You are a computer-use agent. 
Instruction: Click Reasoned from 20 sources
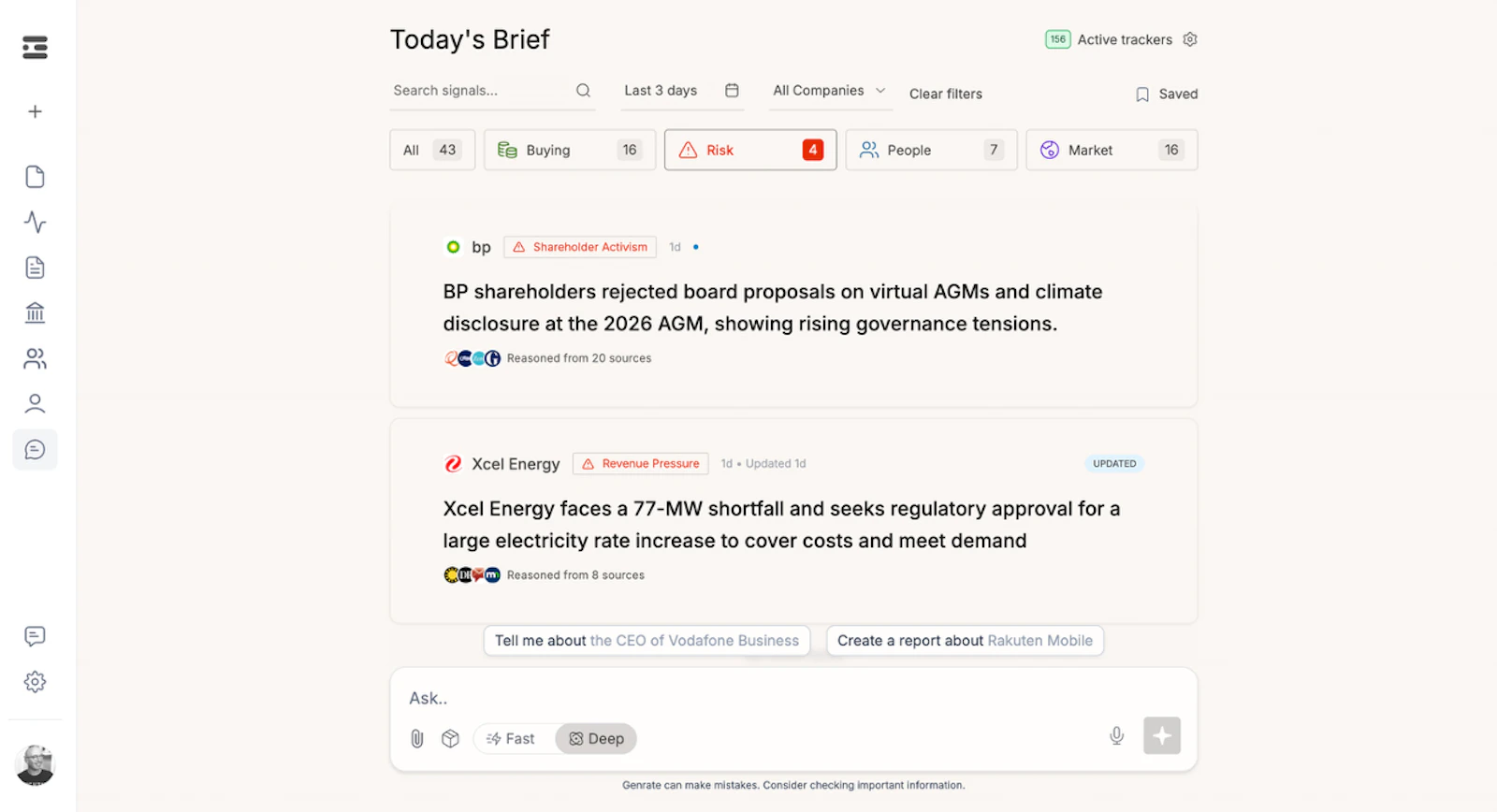[x=579, y=358]
